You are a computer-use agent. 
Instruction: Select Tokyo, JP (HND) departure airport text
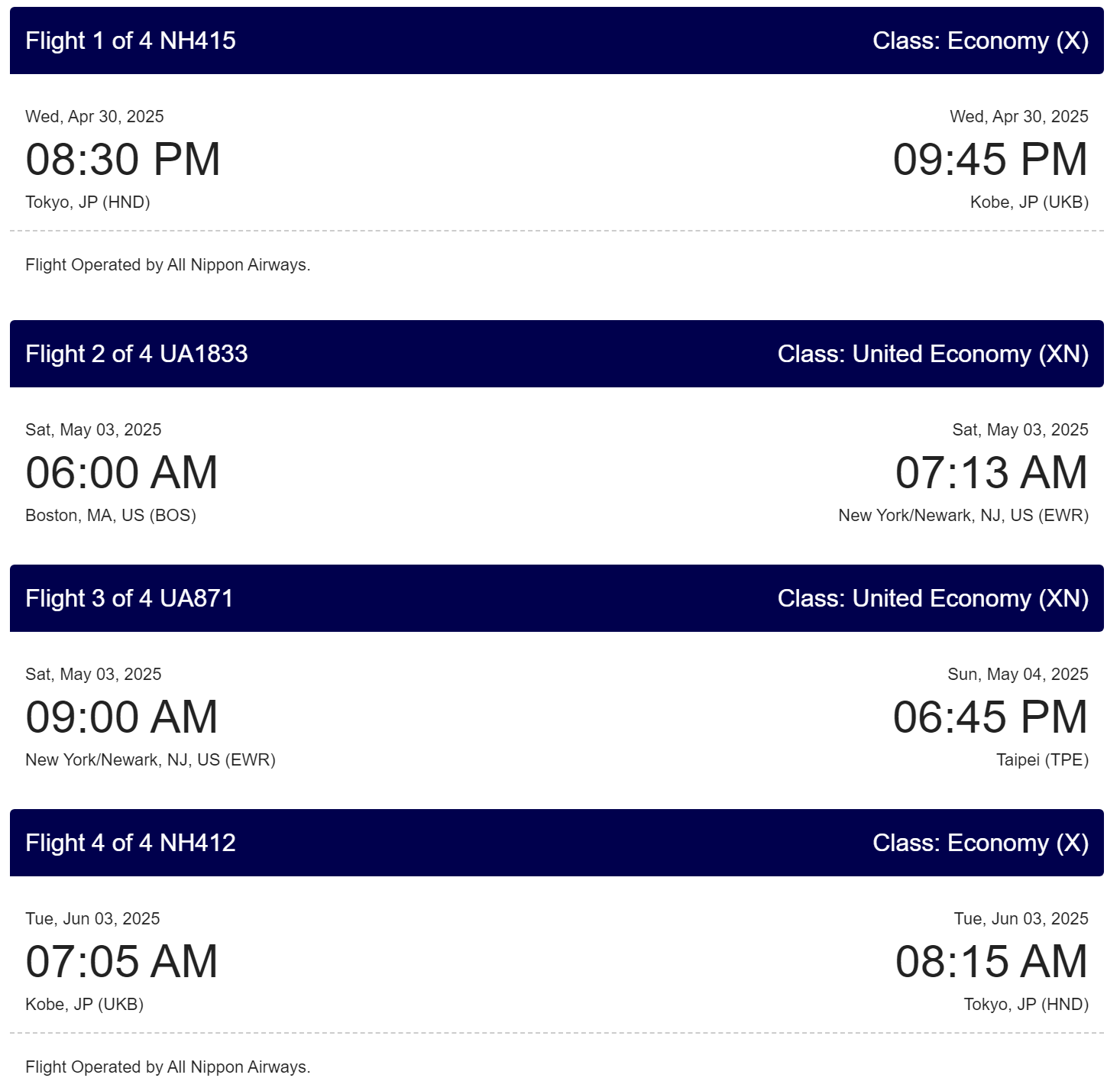click(x=88, y=202)
